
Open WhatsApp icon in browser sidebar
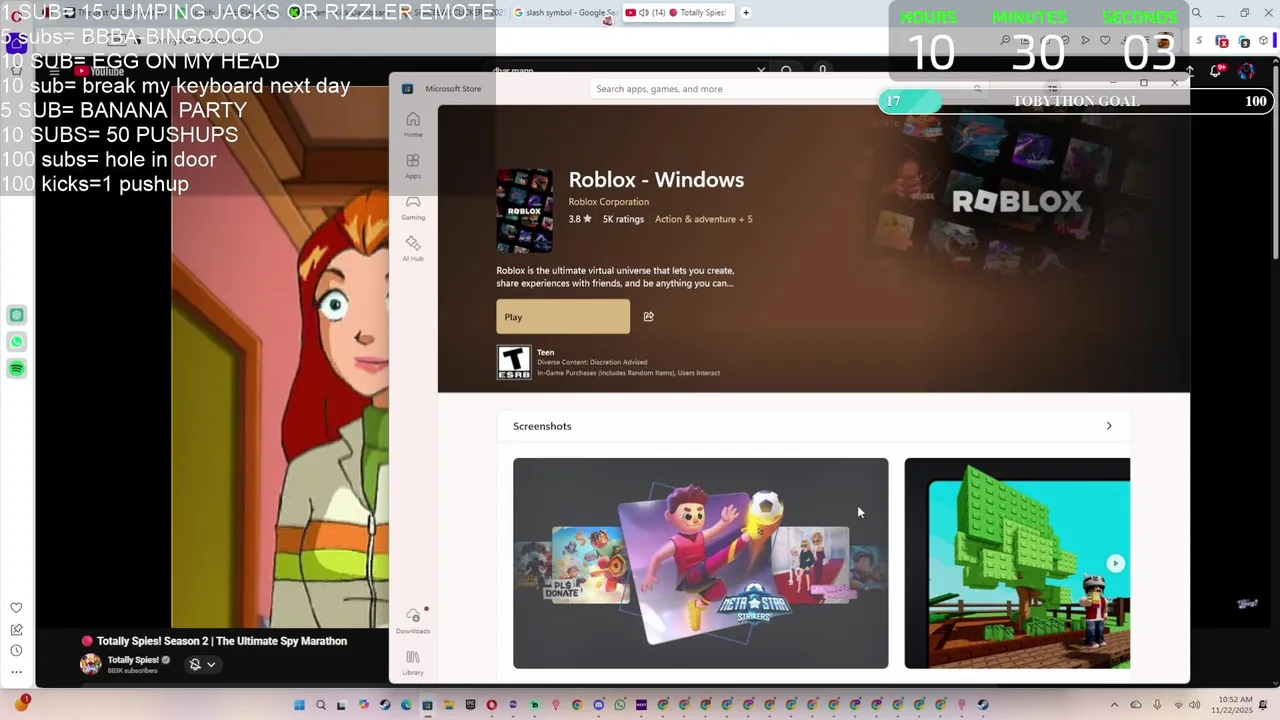click(16, 342)
